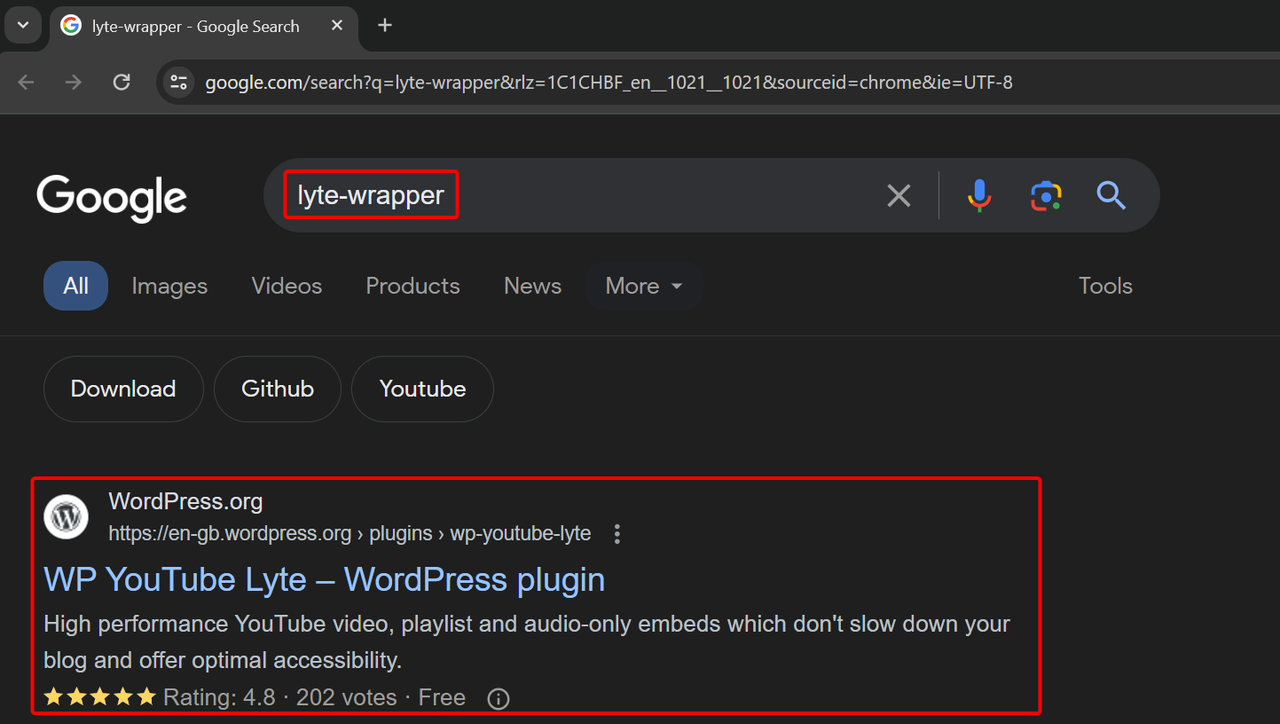1280x724 pixels.
Task: Switch to Videos results
Action: 287,286
